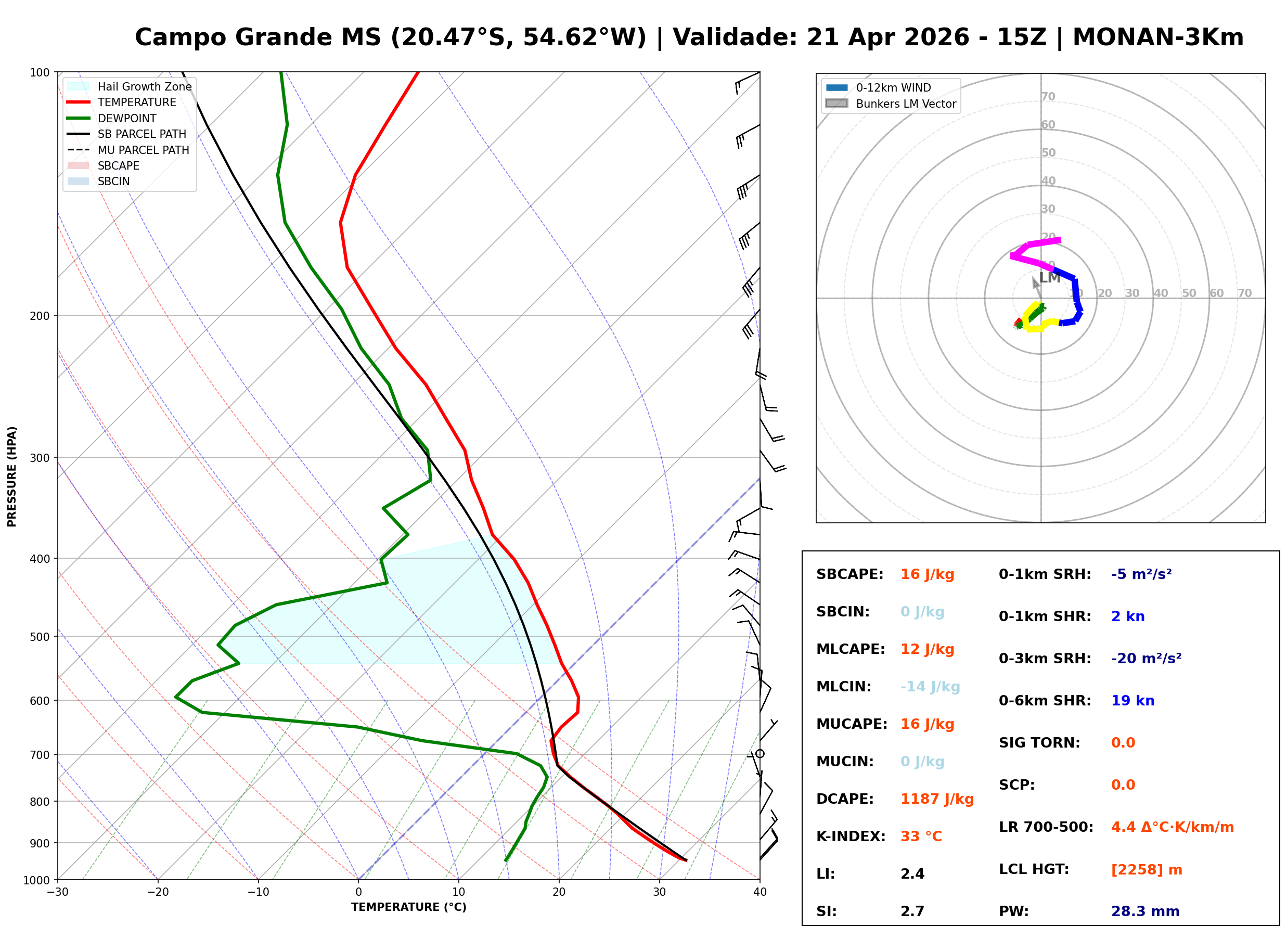Viewport: 1287px width, 952px height.
Task: Click the gray Bunkers LM Vector swatch
Action: [x=836, y=104]
